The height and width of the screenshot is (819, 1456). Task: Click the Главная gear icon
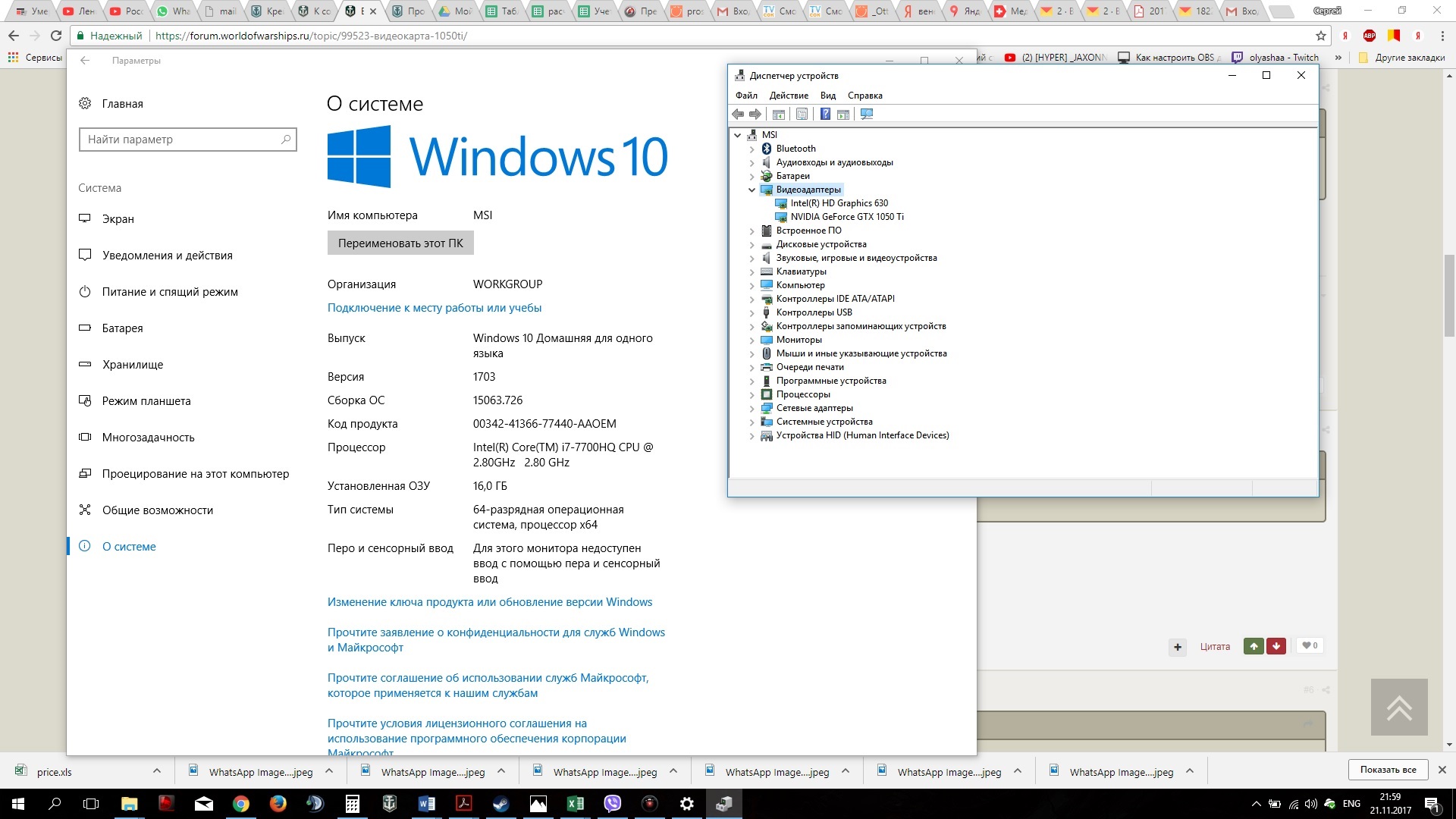click(85, 103)
